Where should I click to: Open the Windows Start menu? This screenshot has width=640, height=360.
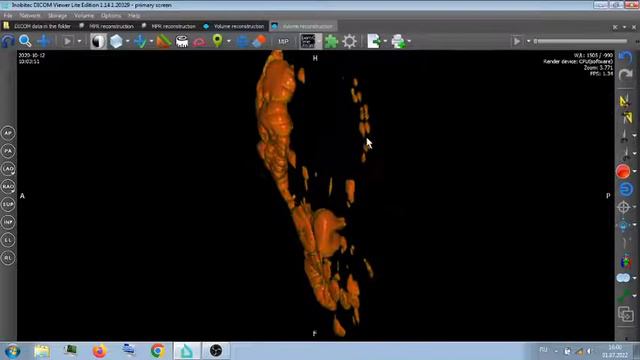(x=13, y=351)
